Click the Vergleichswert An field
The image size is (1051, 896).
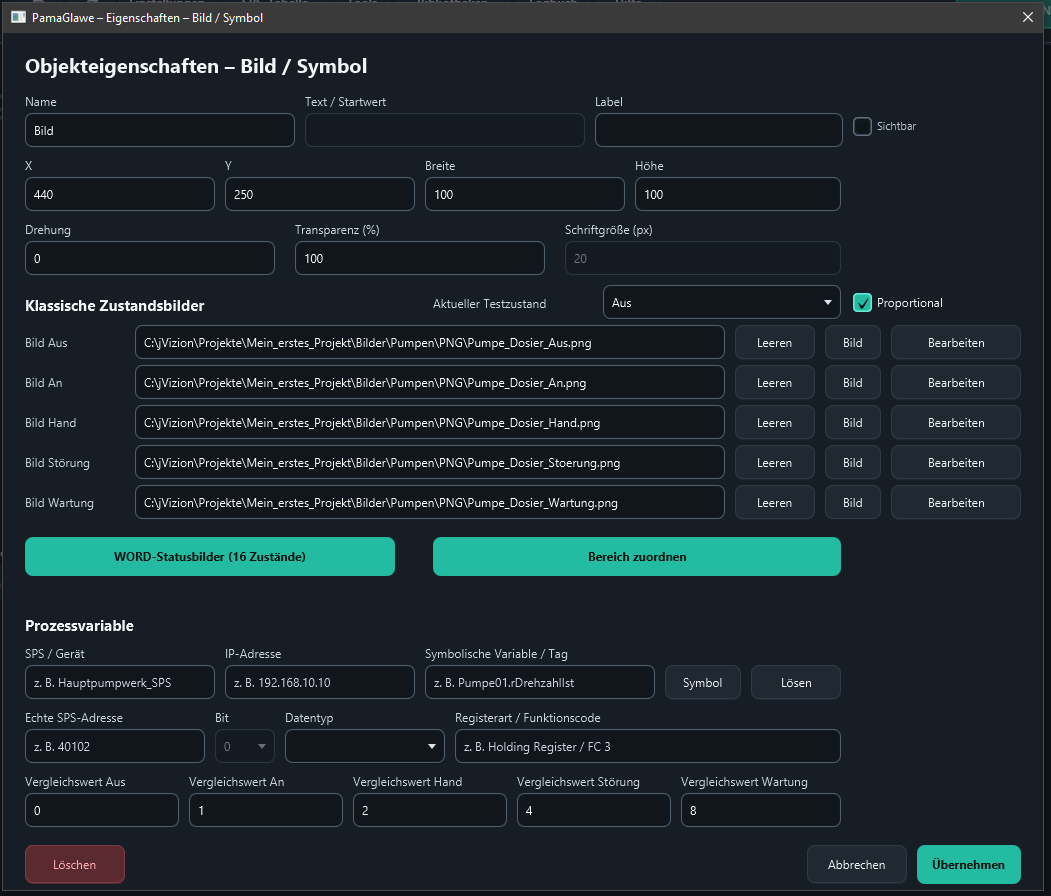tap(265, 810)
